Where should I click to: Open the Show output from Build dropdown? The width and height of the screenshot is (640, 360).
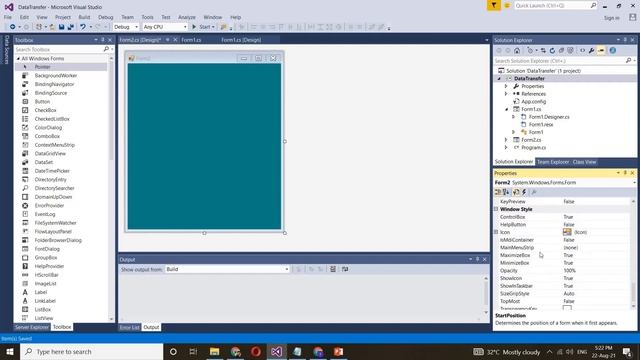point(227,269)
